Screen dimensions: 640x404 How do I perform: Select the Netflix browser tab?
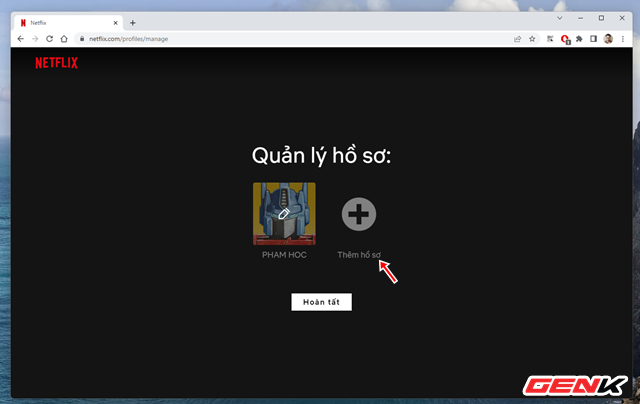[68, 23]
